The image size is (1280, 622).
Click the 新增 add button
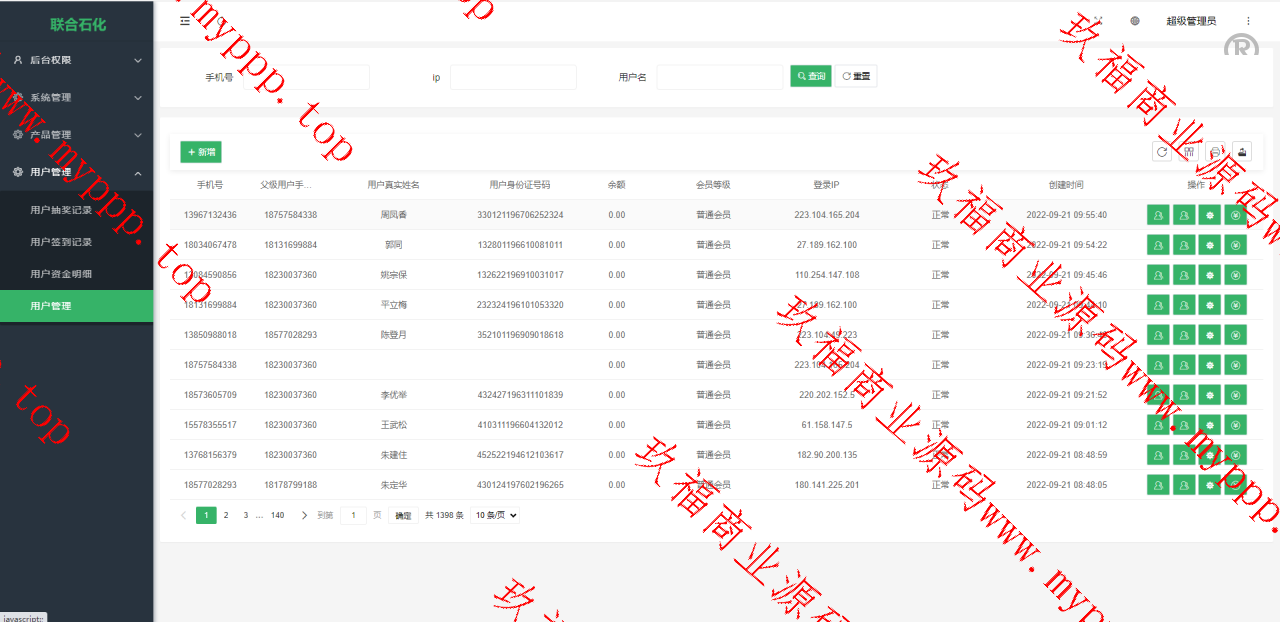click(x=201, y=152)
